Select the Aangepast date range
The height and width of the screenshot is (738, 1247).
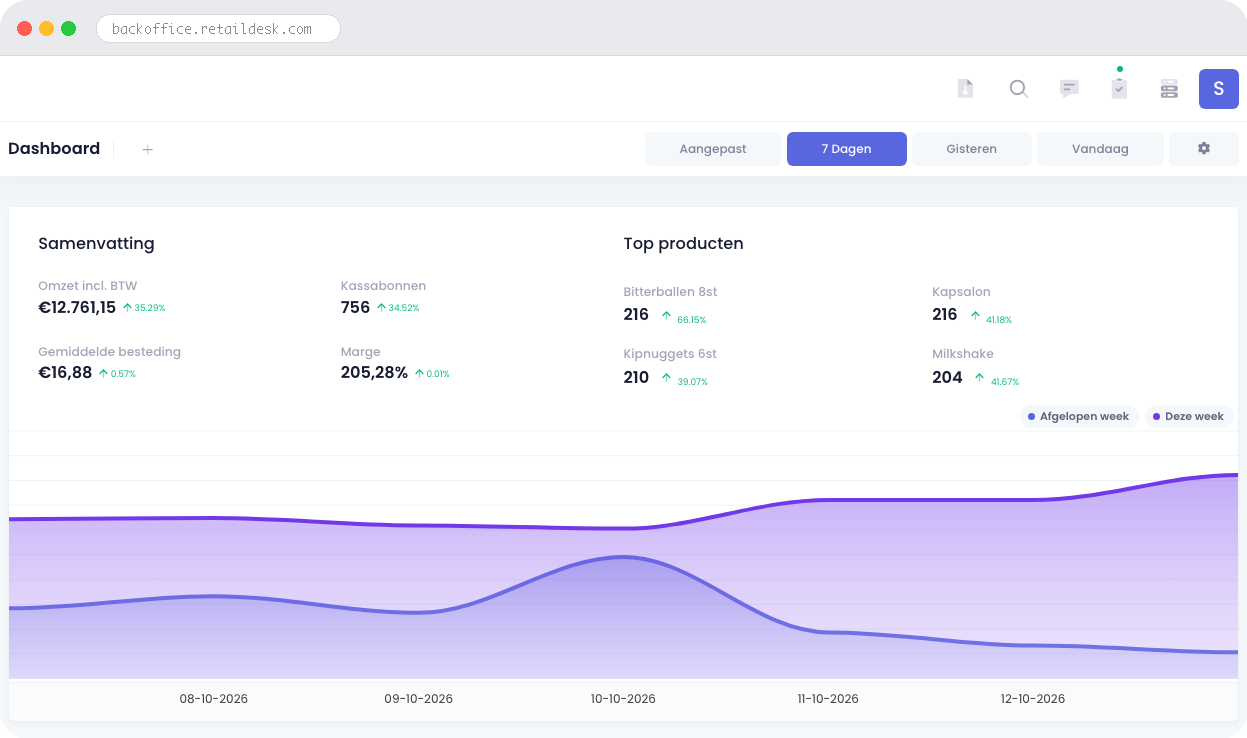713,149
